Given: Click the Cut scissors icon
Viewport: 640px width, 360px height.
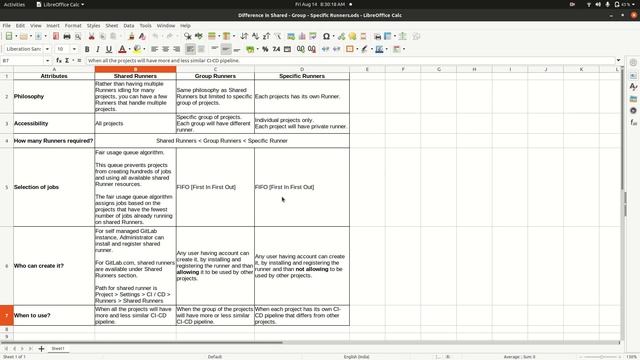Looking at the screenshot, I should pos(91,36).
